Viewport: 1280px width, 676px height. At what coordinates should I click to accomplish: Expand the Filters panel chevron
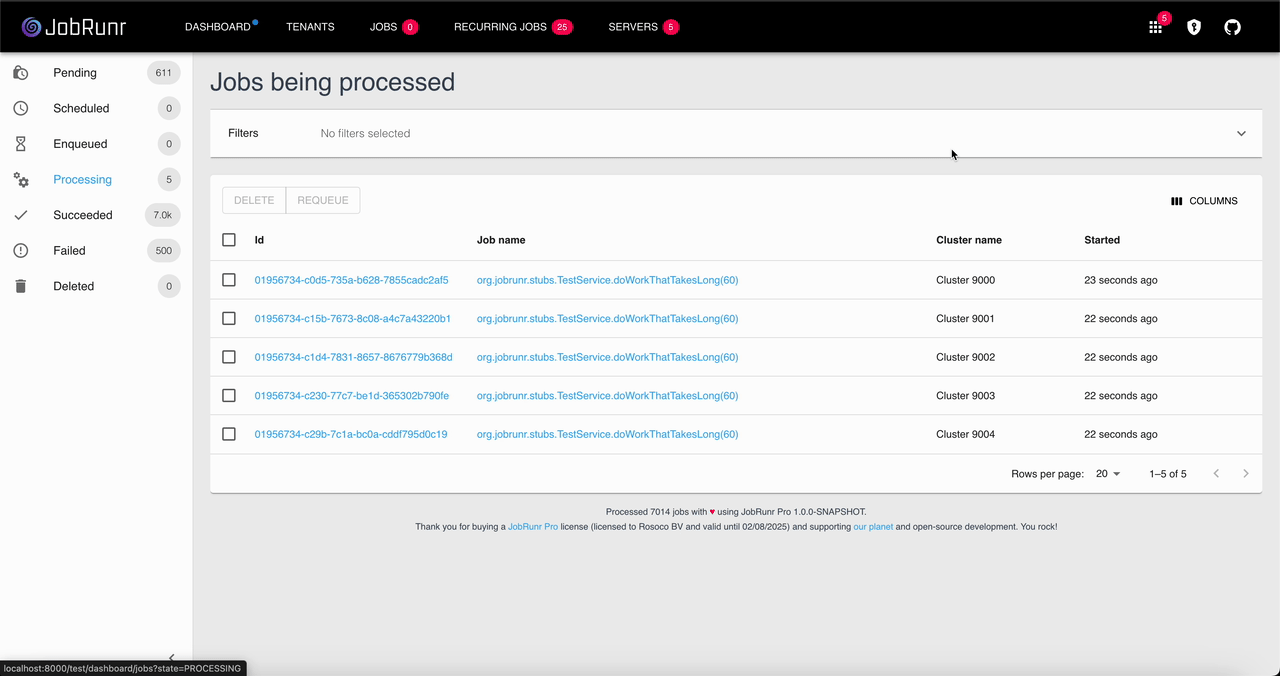pyautogui.click(x=1241, y=134)
